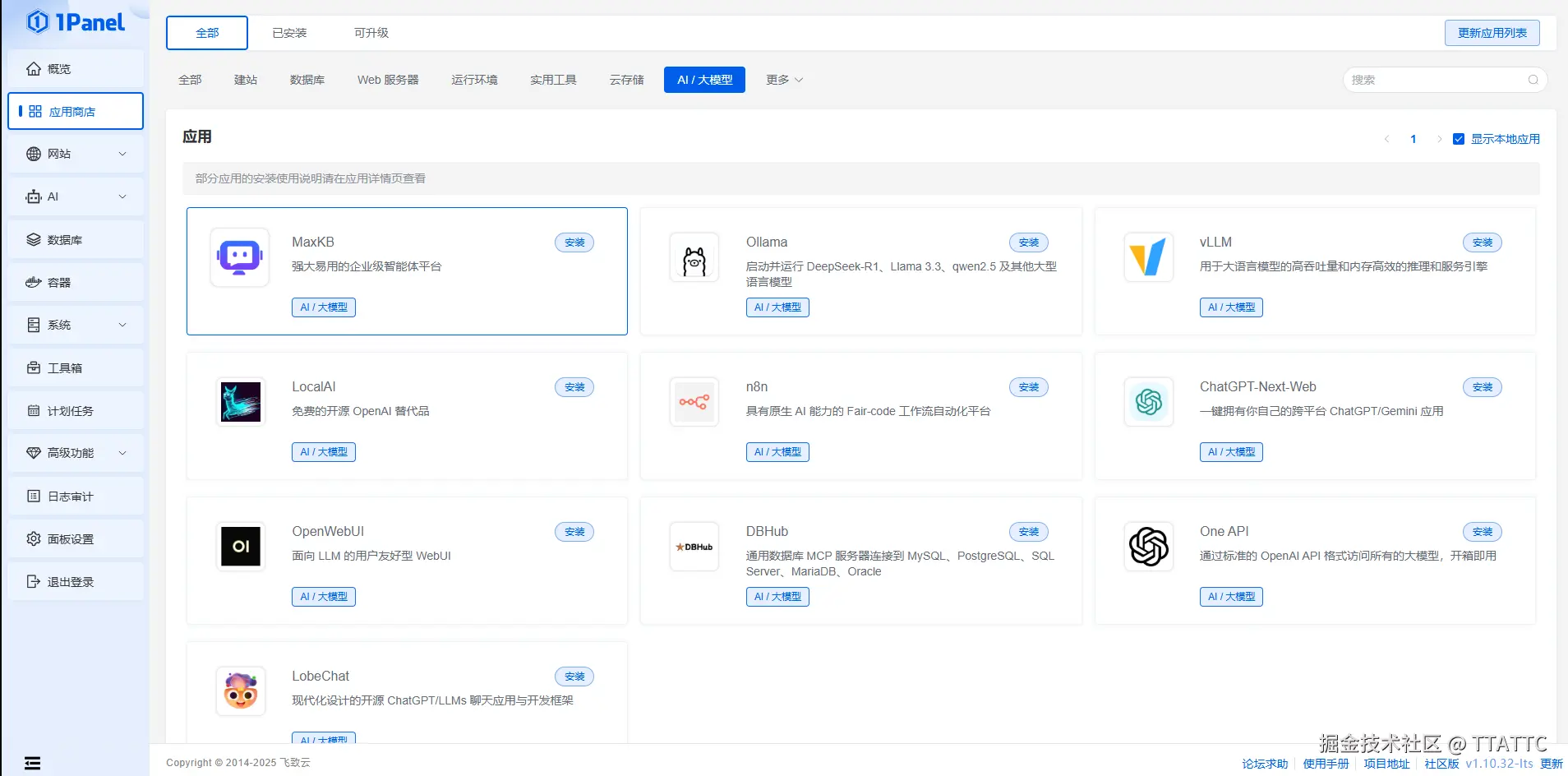Open the ChatGPT-Next-Web app icon
The image size is (1568, 776).
[1148, 402]
